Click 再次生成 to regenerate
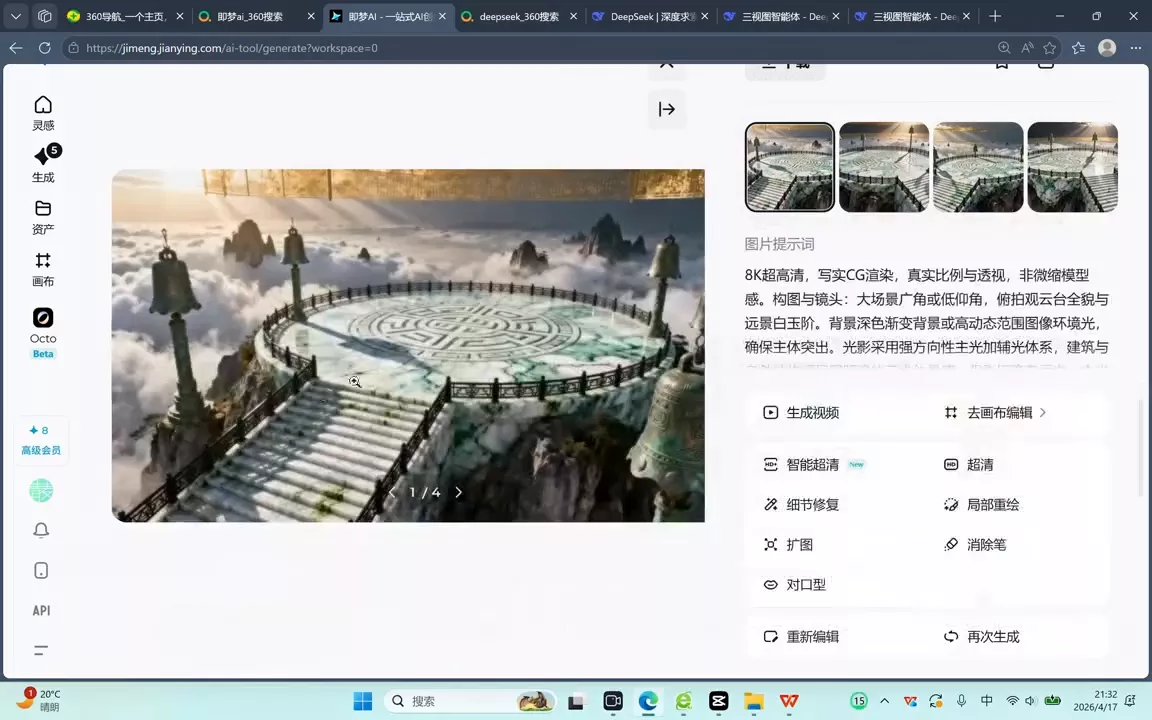Screen dimensions: 1152x720 [981, 636]
